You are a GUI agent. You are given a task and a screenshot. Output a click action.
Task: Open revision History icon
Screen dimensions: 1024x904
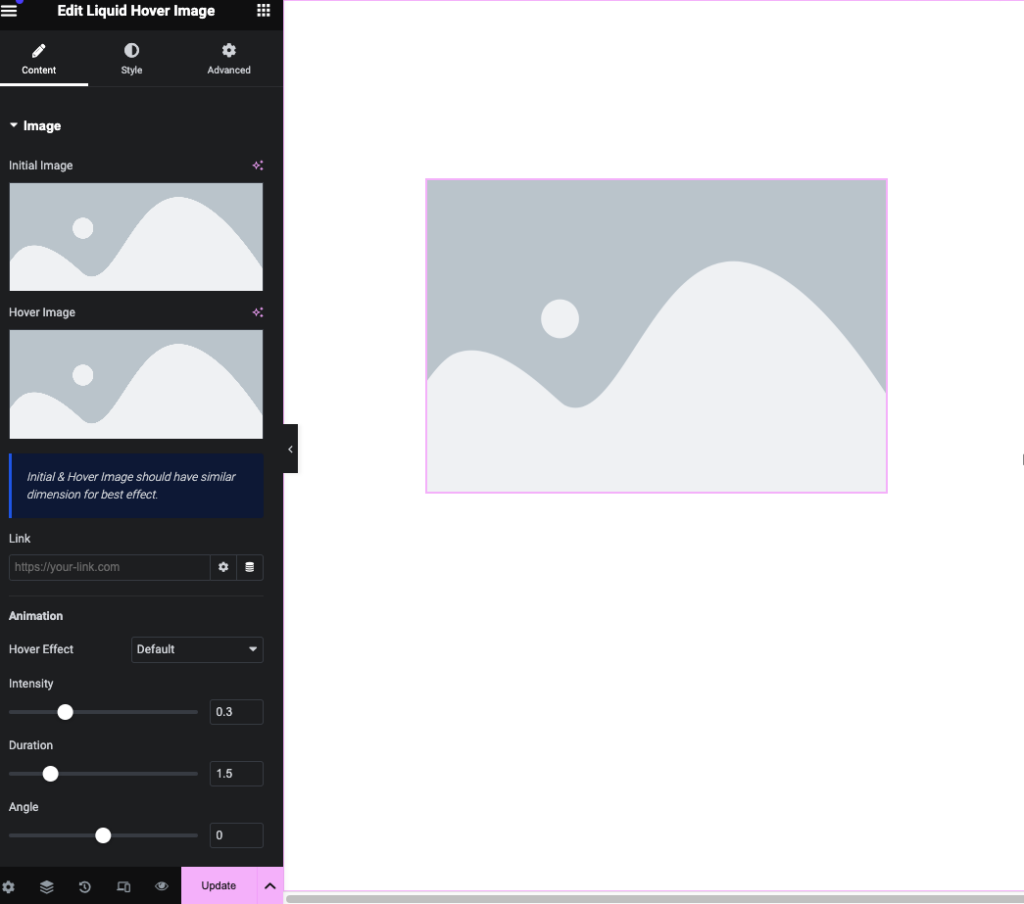coord(85,886)
